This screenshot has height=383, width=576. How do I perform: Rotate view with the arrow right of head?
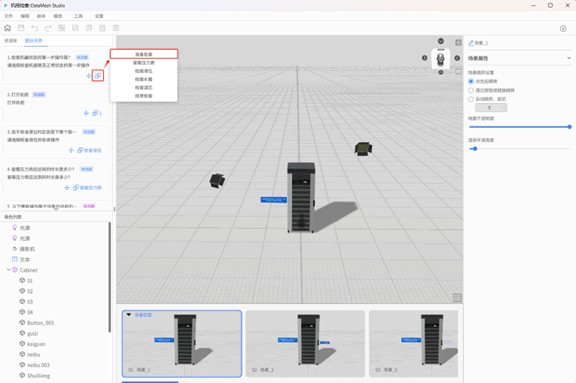coord(457,58)
